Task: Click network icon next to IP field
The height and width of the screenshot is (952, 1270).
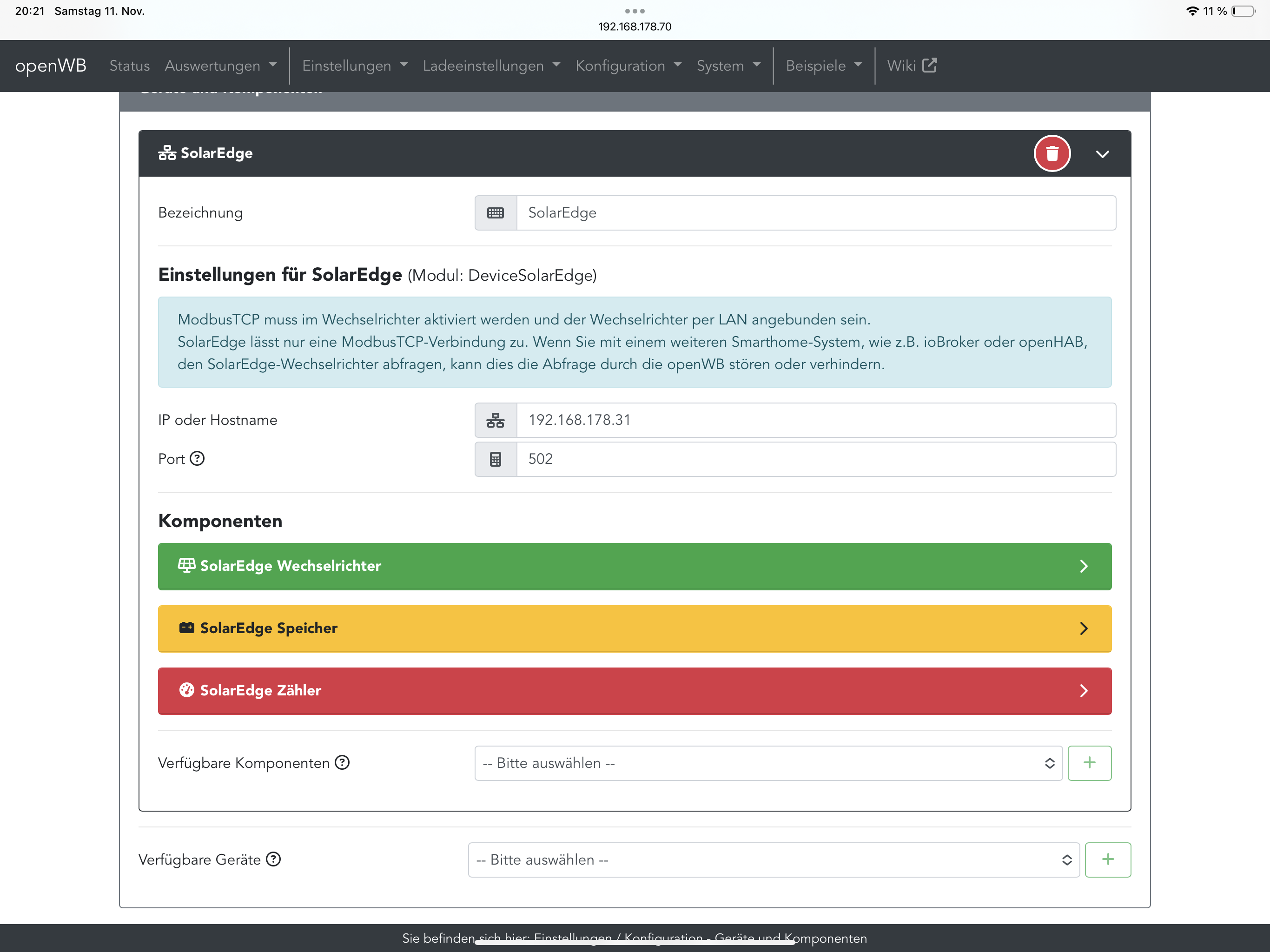Action: 496,420
